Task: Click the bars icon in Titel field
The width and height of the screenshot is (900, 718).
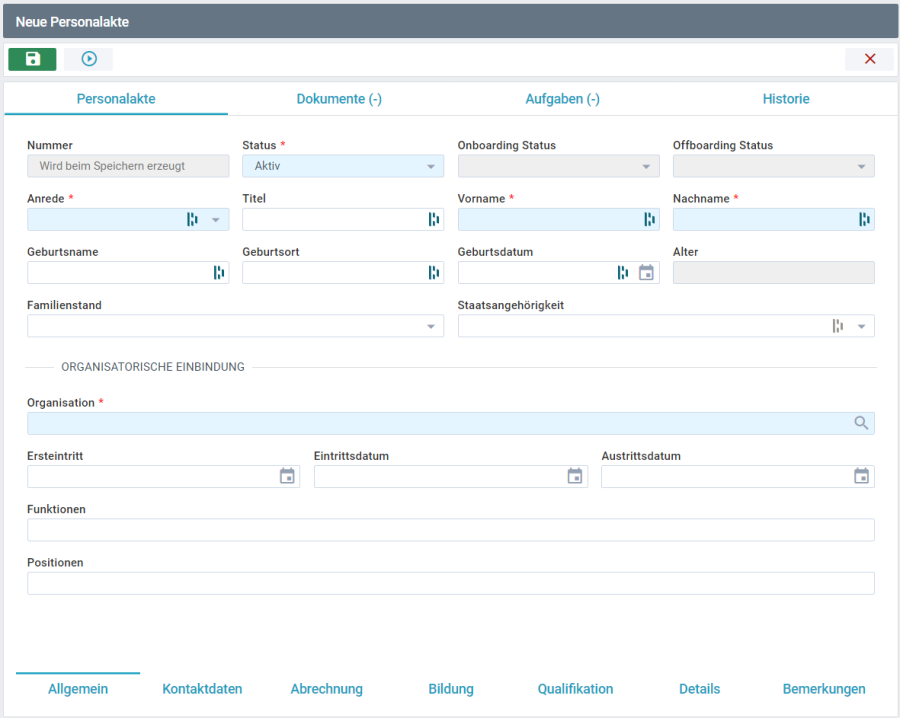Action: coord(434,219)
